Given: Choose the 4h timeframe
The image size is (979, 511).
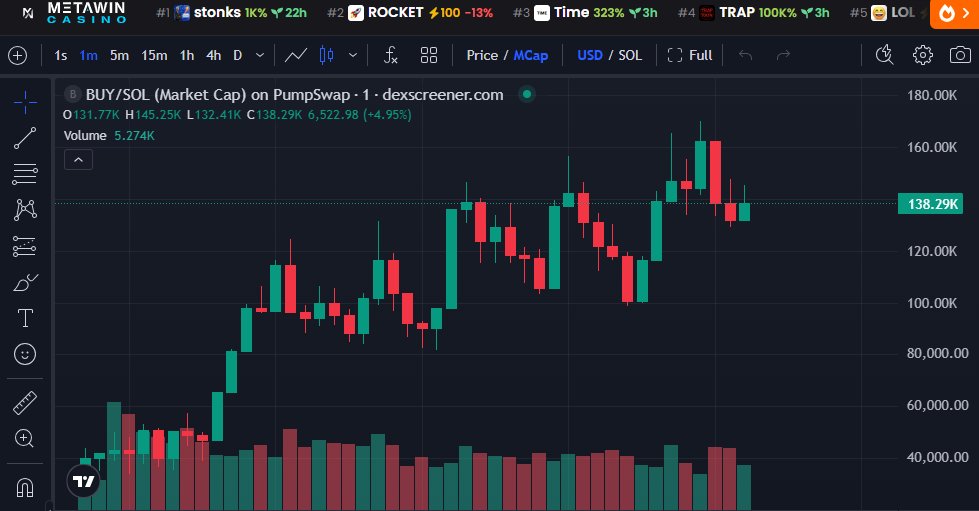Looking at the screenshot, I should (x=214, y=56).
